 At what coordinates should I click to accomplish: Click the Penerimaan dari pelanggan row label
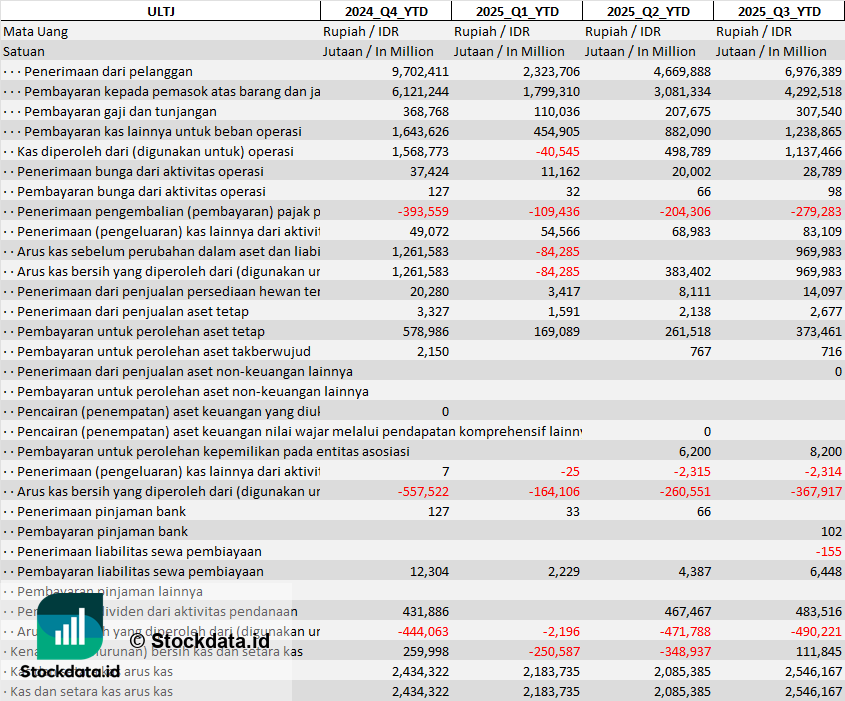click(x=108, y=71)
